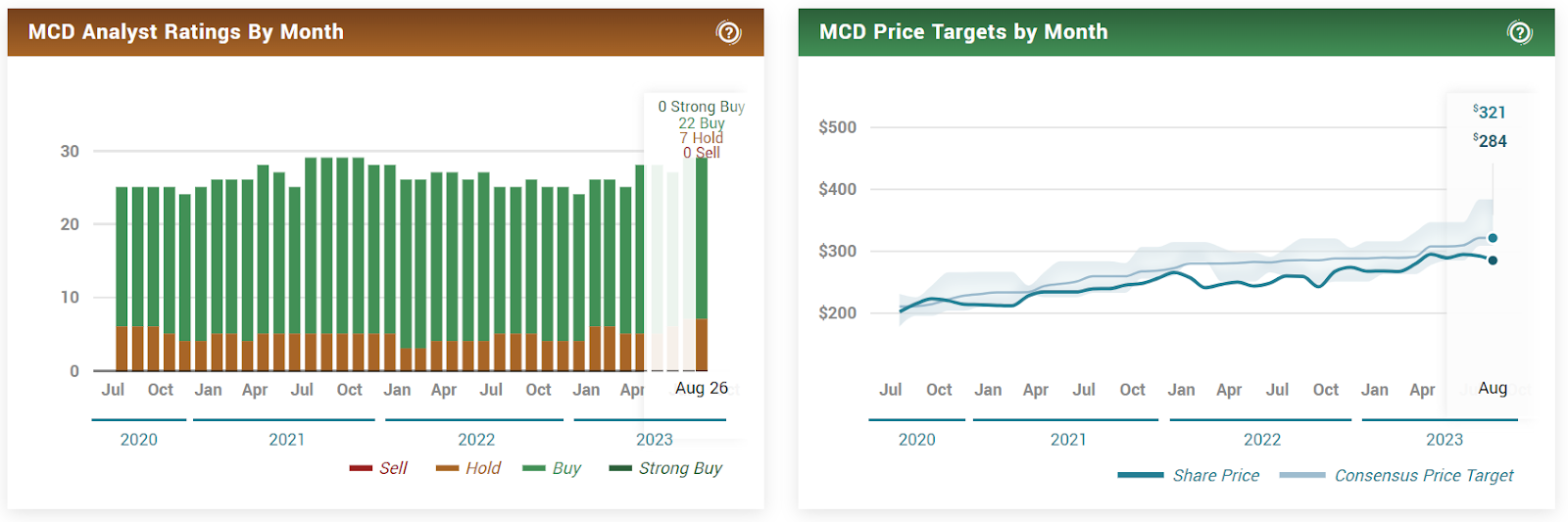Viewport: 1568px width, 522px height.
Task: Click the Aug 26 axis label
Action: pos(702,388)
